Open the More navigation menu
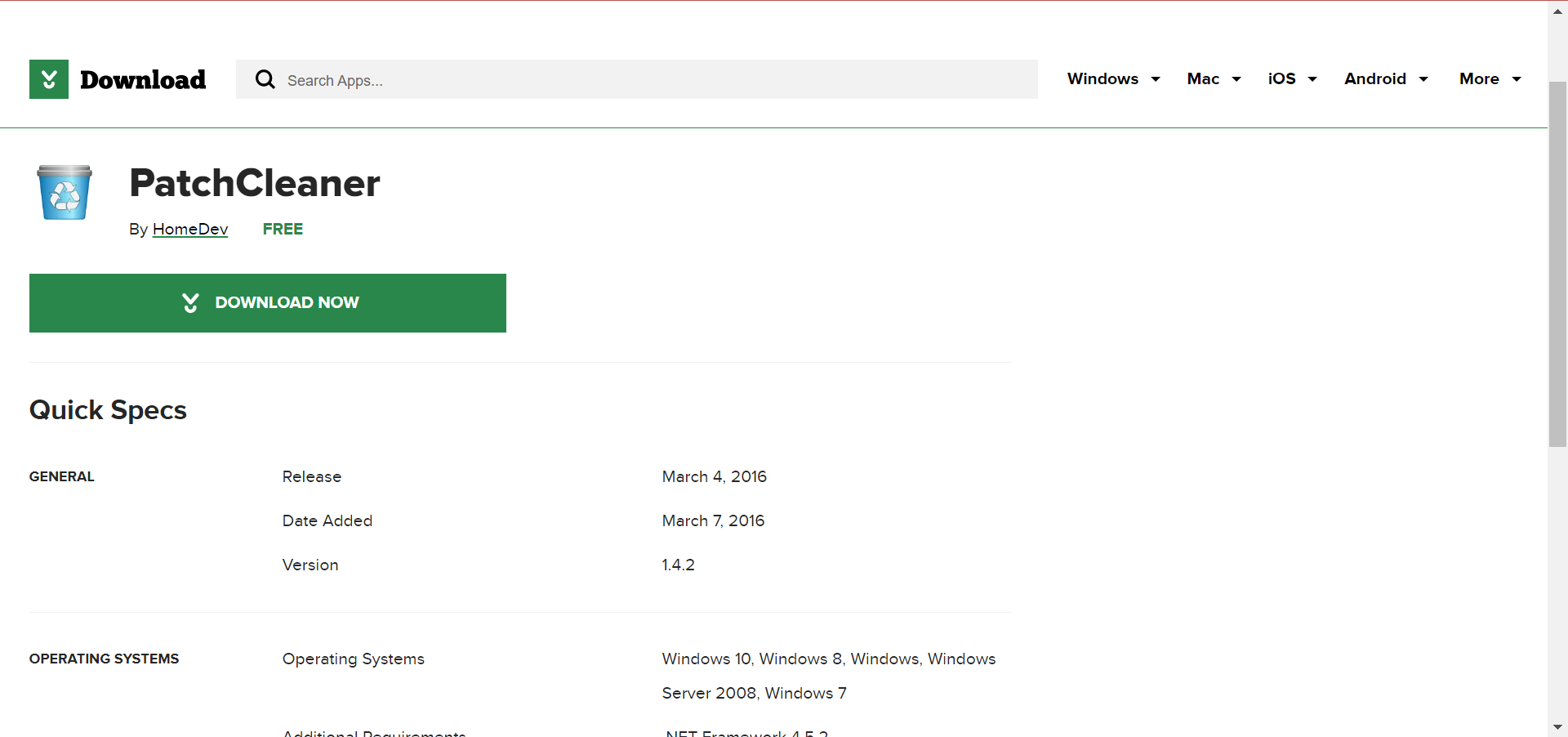1568x737 pixels. pyautogui.click(x=1479, y=78)
